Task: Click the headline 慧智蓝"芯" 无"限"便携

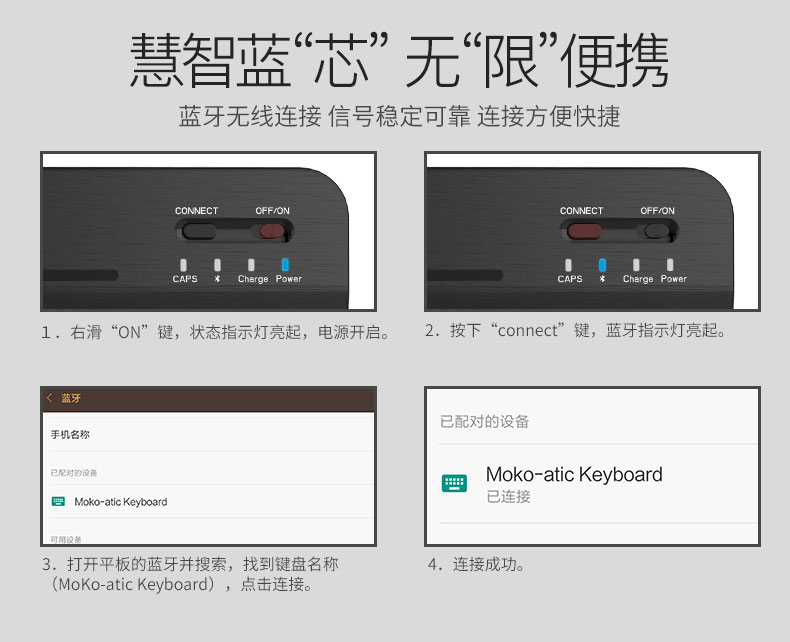Action: 399,61
